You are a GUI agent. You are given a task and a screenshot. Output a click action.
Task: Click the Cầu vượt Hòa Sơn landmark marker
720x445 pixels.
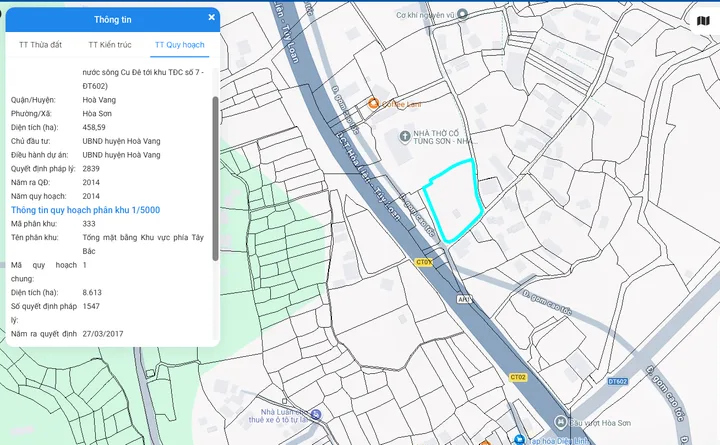pyautogui.click(x=560, y=422)
